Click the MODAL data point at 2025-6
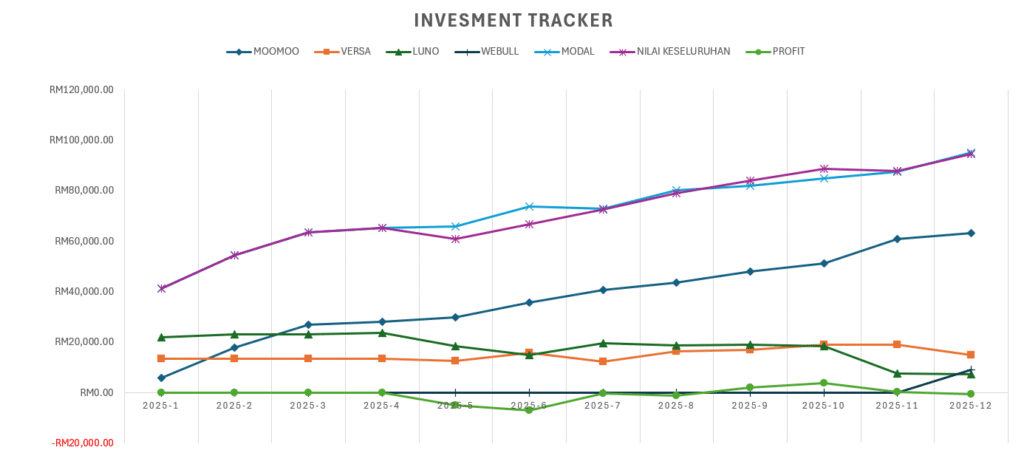 [528, 207]
